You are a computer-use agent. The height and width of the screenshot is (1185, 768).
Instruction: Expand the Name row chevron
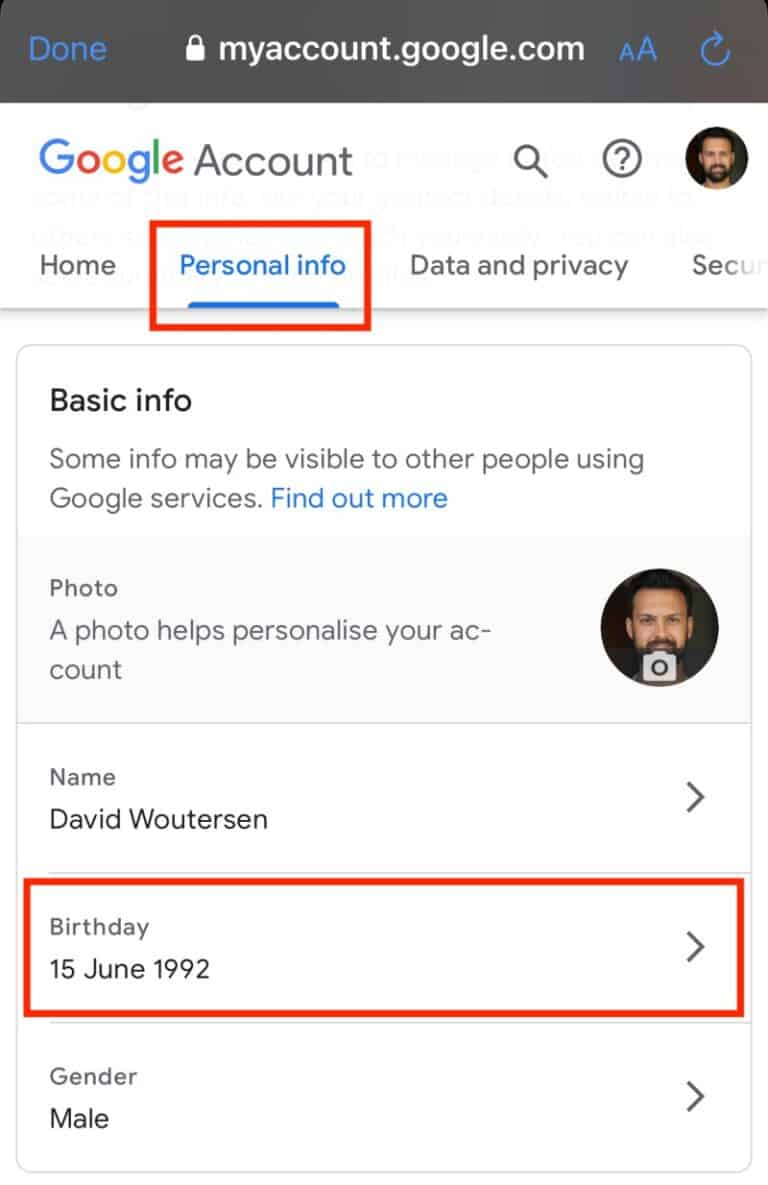(x=696, y=798)
